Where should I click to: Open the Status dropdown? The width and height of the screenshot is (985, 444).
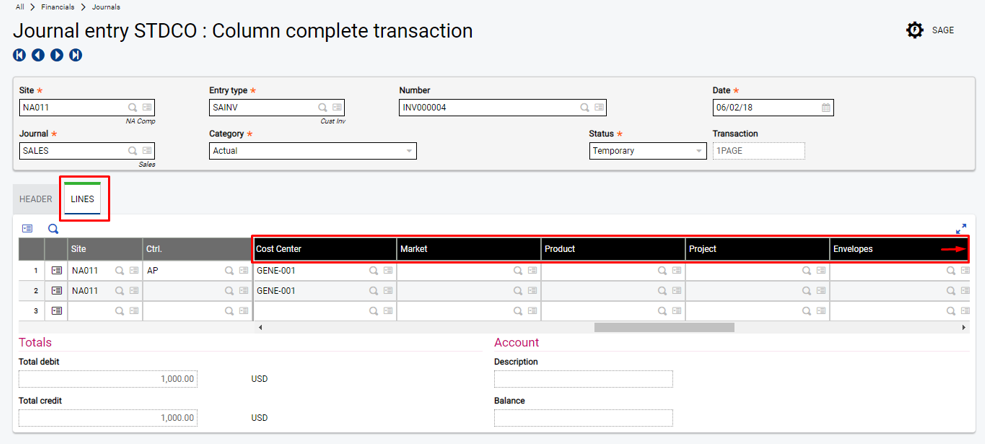click(x=647, y=151)
